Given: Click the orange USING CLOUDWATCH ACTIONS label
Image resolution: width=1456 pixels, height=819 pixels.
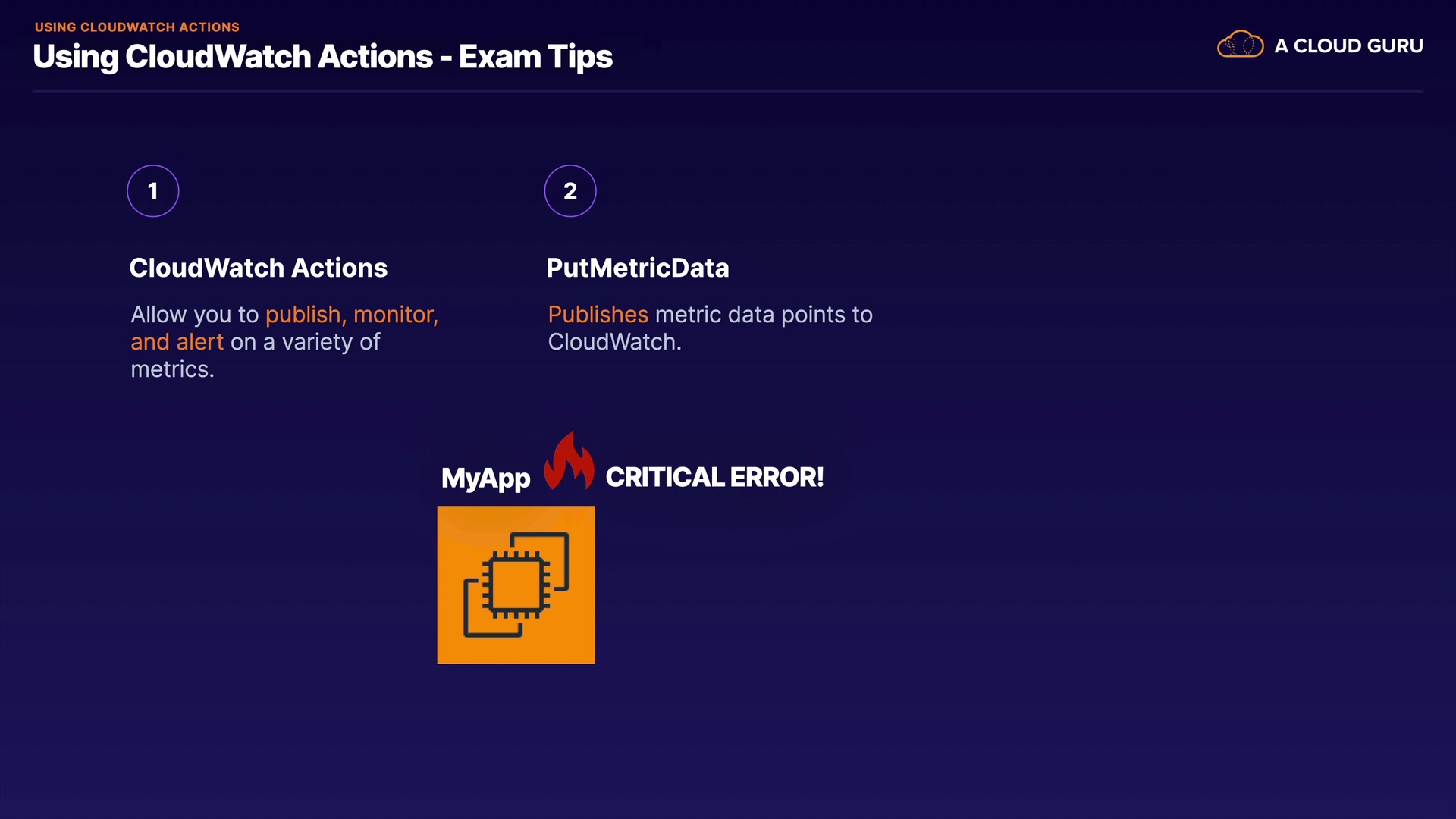Looking at the screenshot, I should tap(137, 27).
